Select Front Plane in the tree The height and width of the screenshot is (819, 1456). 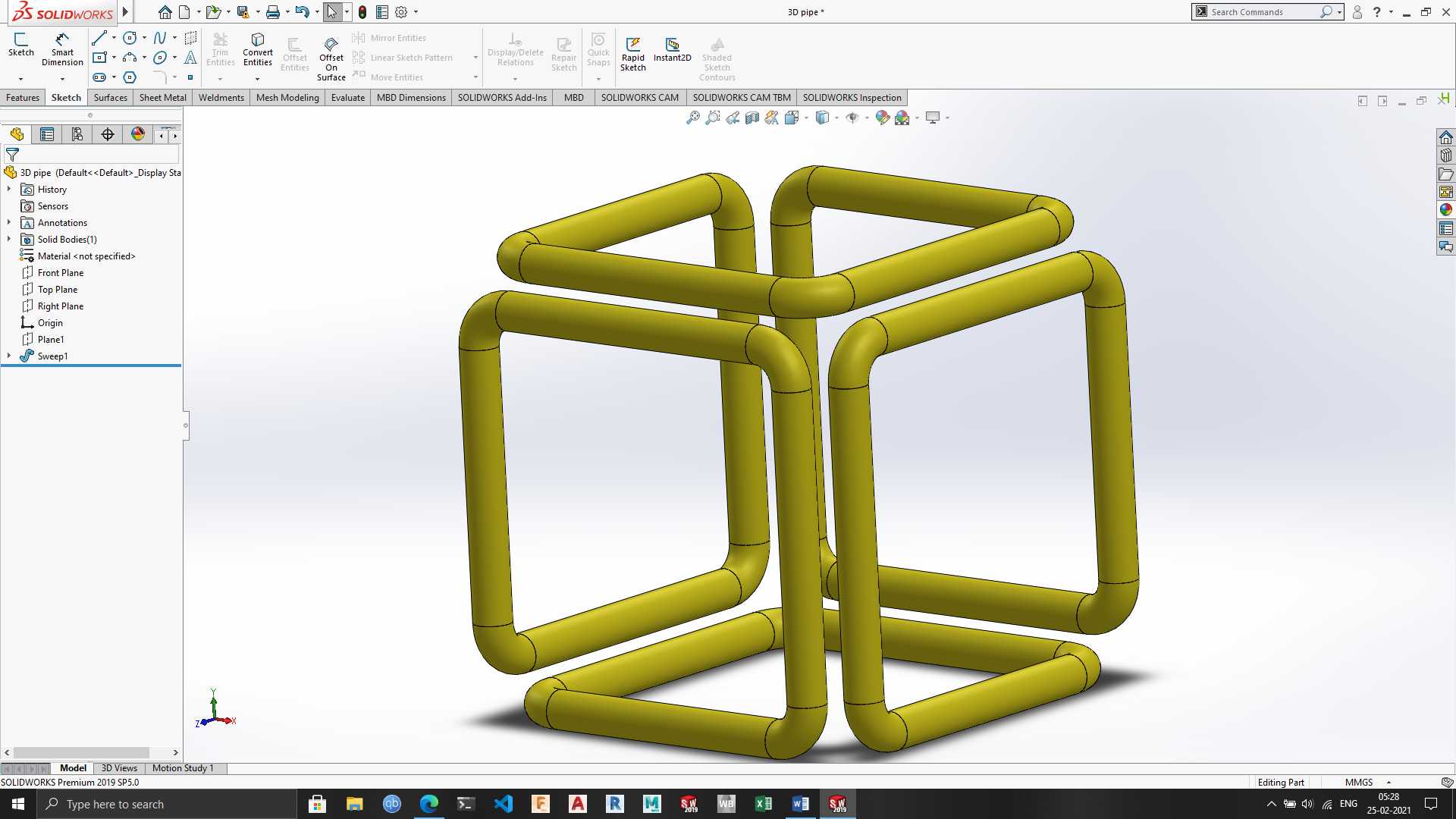coord(61,272)
